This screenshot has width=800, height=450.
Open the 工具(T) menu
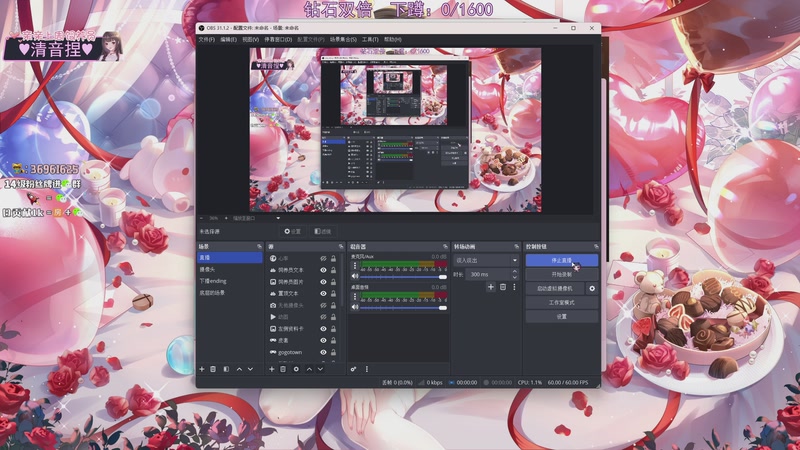point(370,39)
